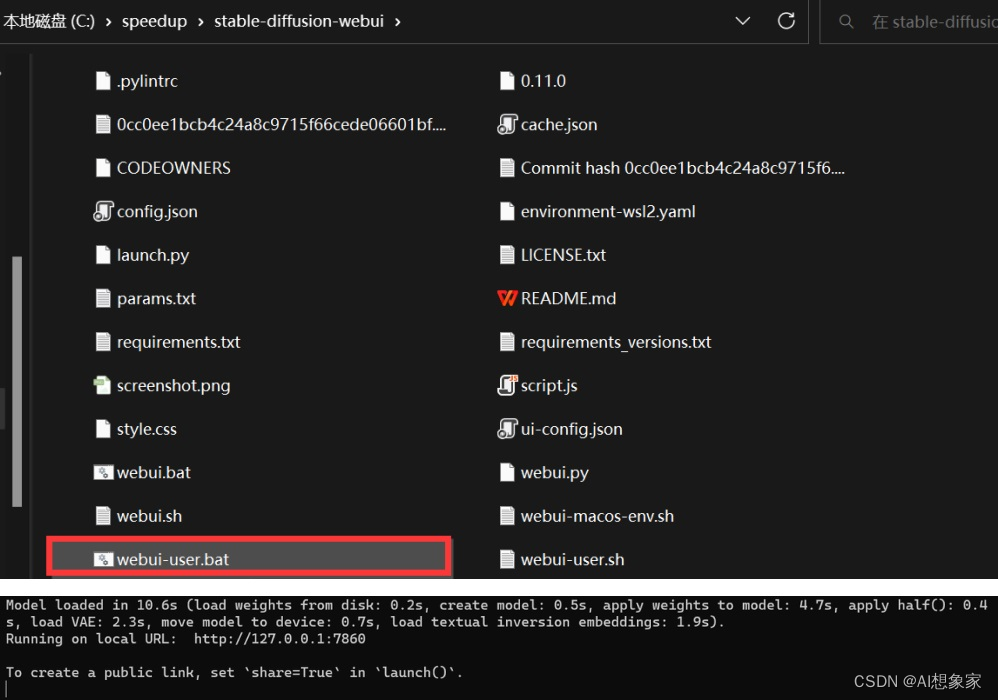Select the style.css file name
Viewport: 998px width, 700px height.
pyautogui.click(x=147, y=429)
